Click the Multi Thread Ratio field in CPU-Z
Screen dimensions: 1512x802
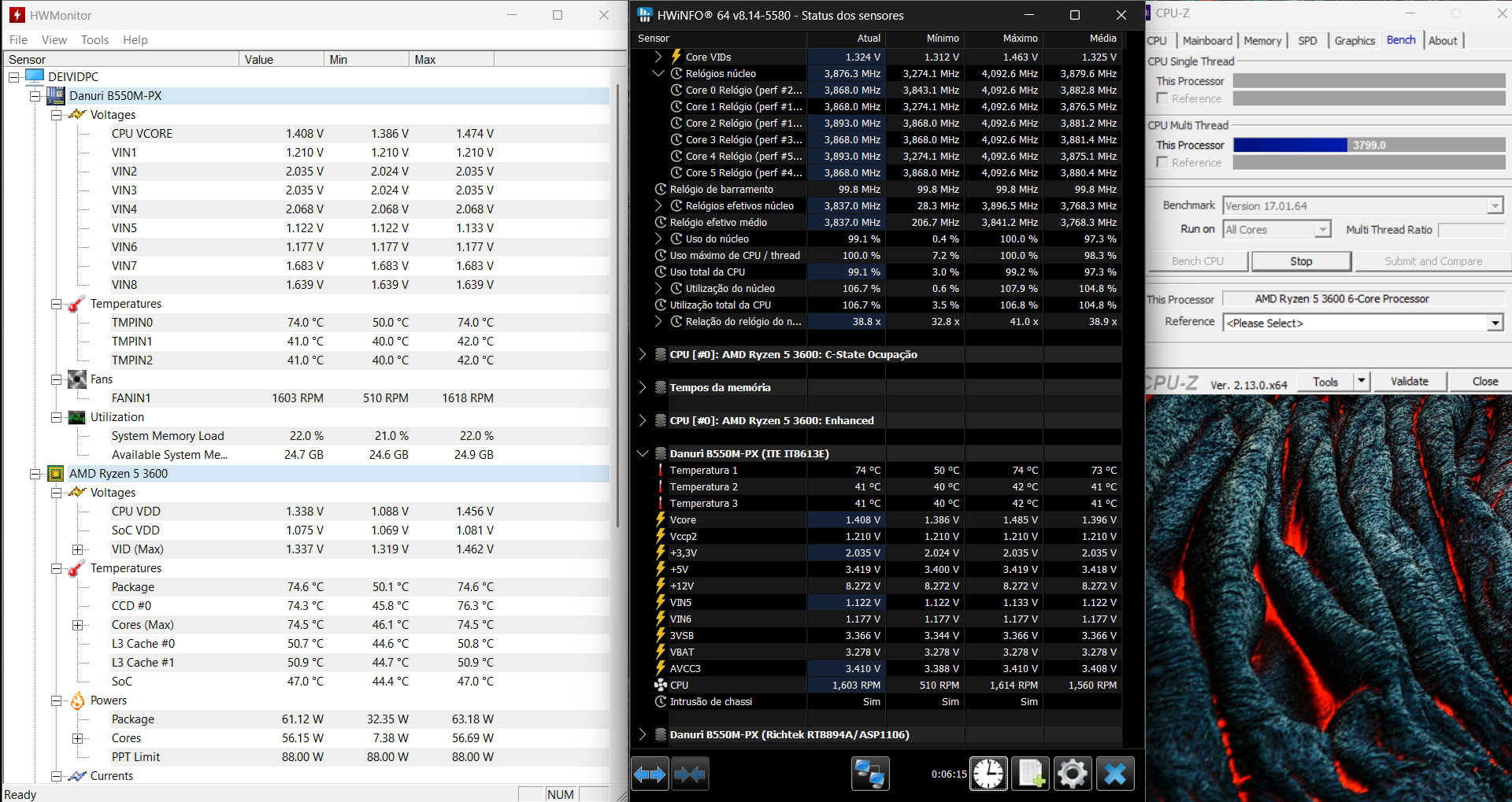(x=1471, y=230)
